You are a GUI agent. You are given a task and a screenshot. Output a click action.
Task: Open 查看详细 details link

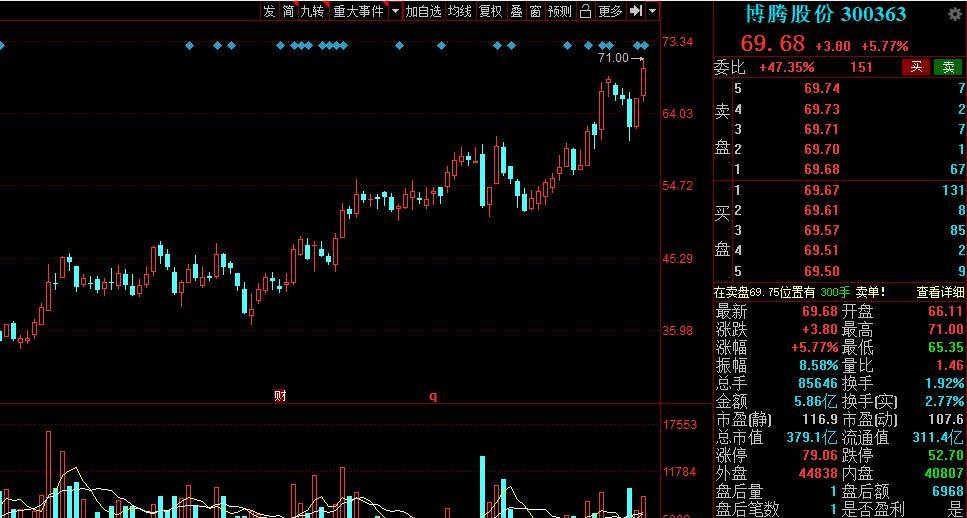pos(940,292)
